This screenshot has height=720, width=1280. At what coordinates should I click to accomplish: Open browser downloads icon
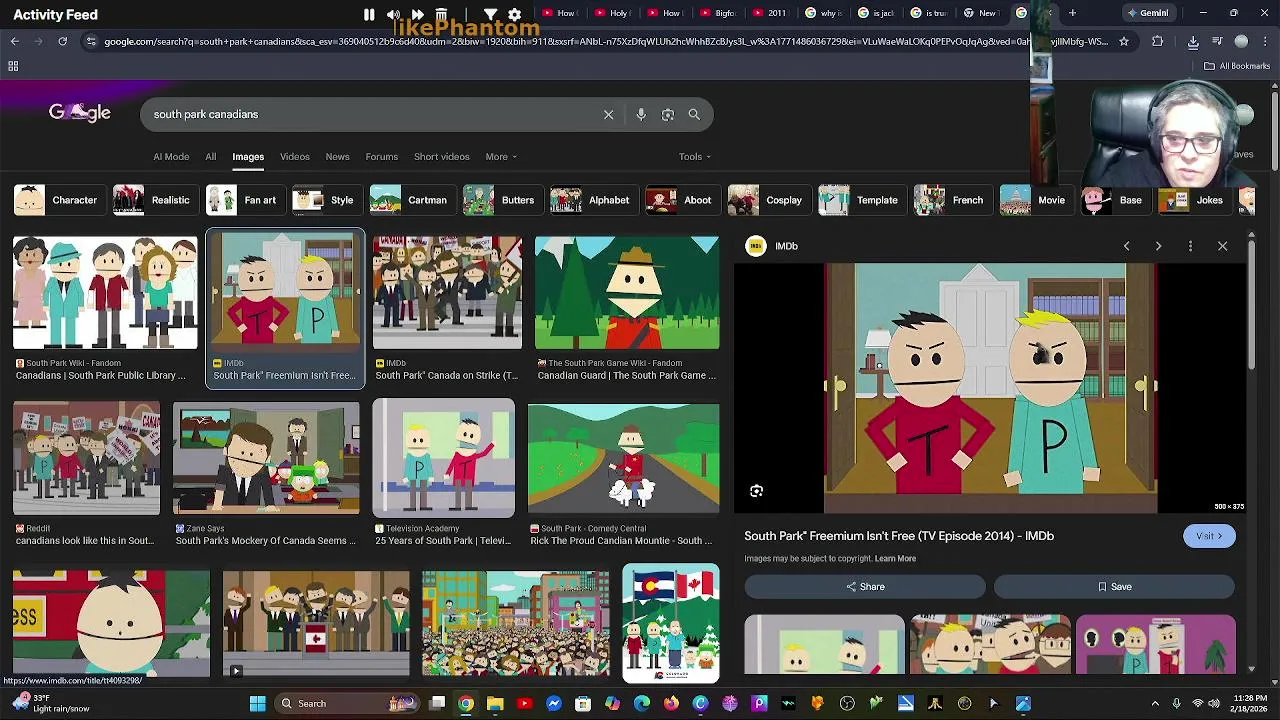click(x=1193, y=41)
